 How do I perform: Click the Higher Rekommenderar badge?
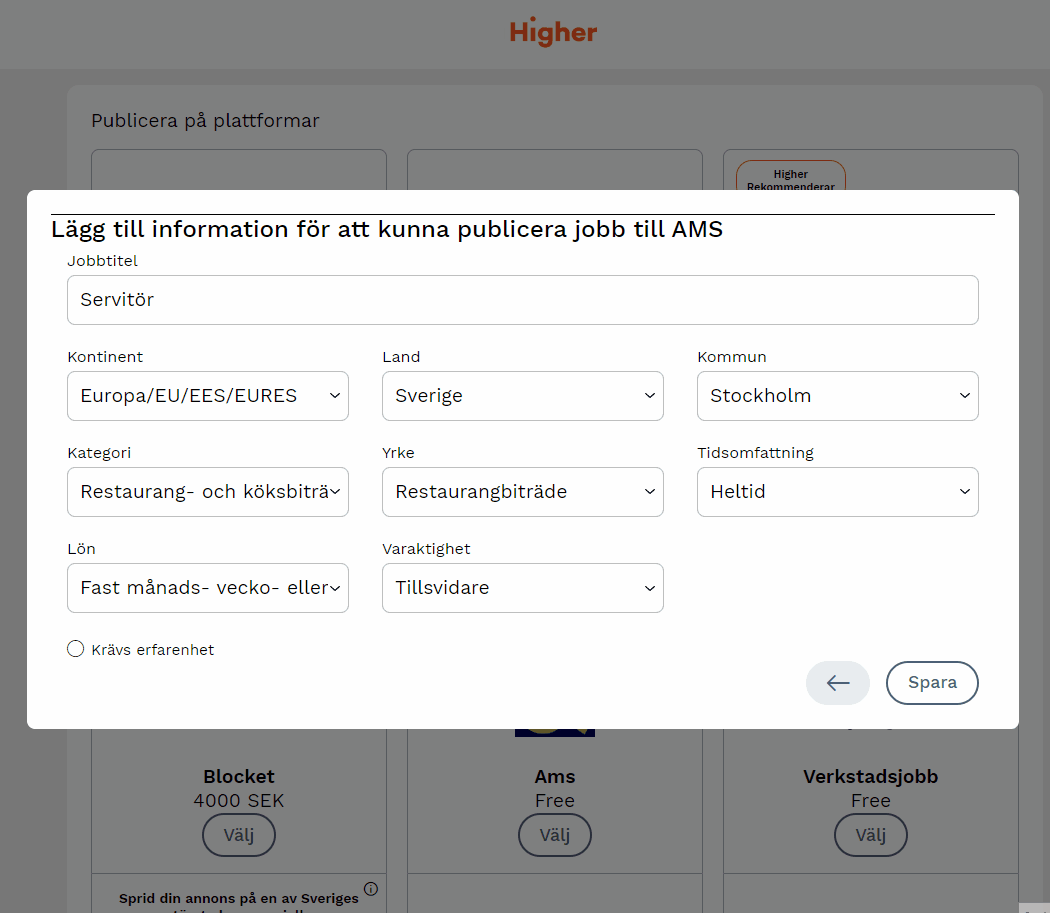791,177
